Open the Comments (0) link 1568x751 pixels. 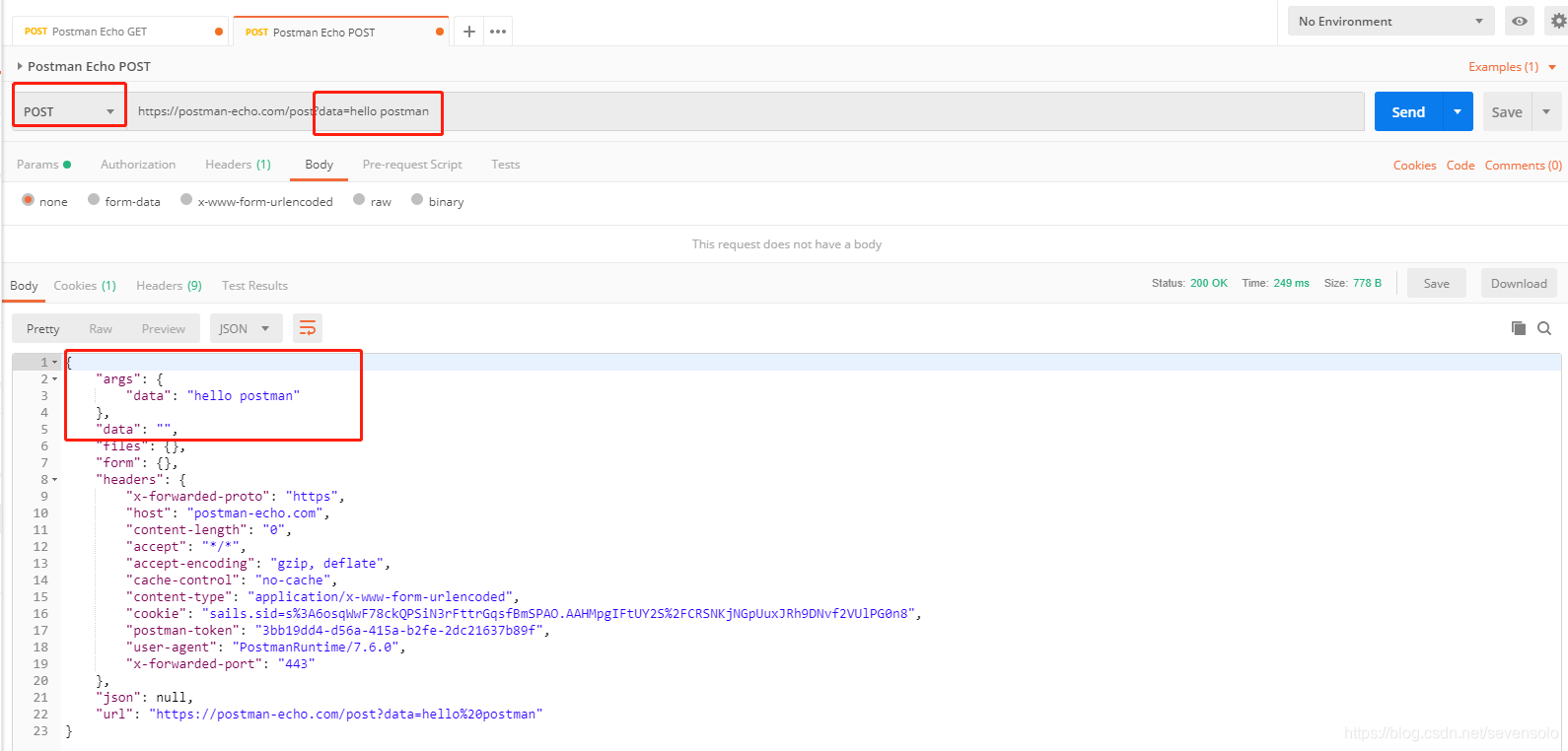click(1524, 166)
